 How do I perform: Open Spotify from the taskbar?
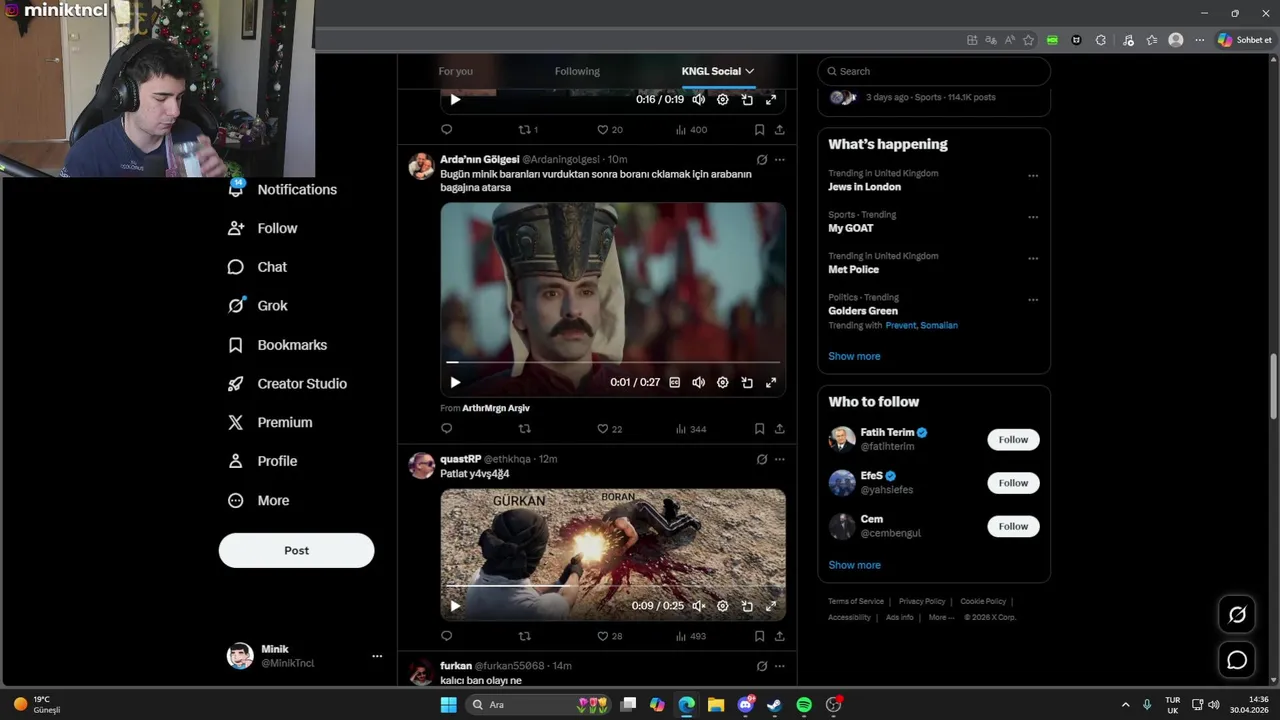(804, 705)
